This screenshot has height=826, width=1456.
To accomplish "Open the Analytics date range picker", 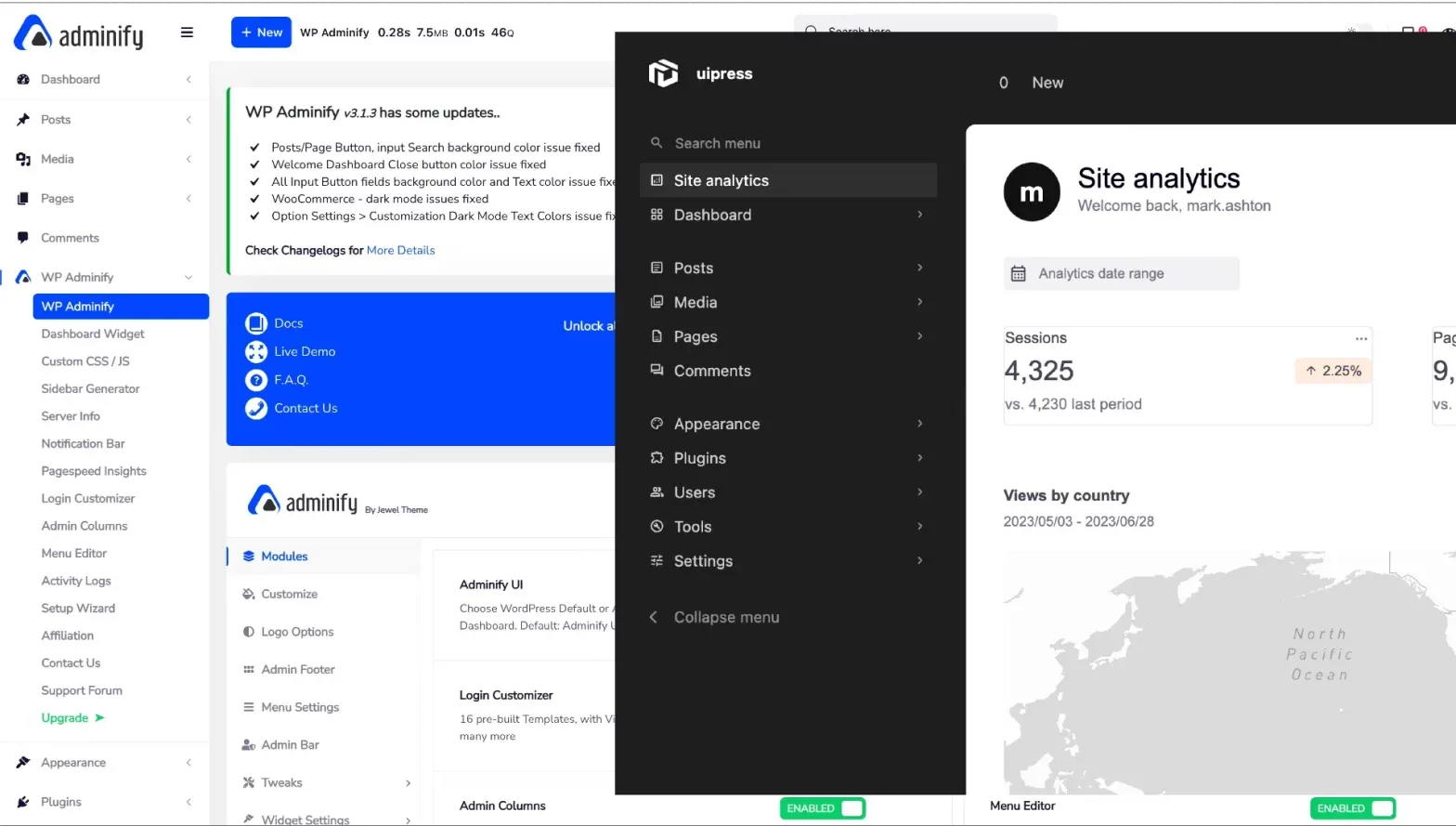I will pos(1121,274).
